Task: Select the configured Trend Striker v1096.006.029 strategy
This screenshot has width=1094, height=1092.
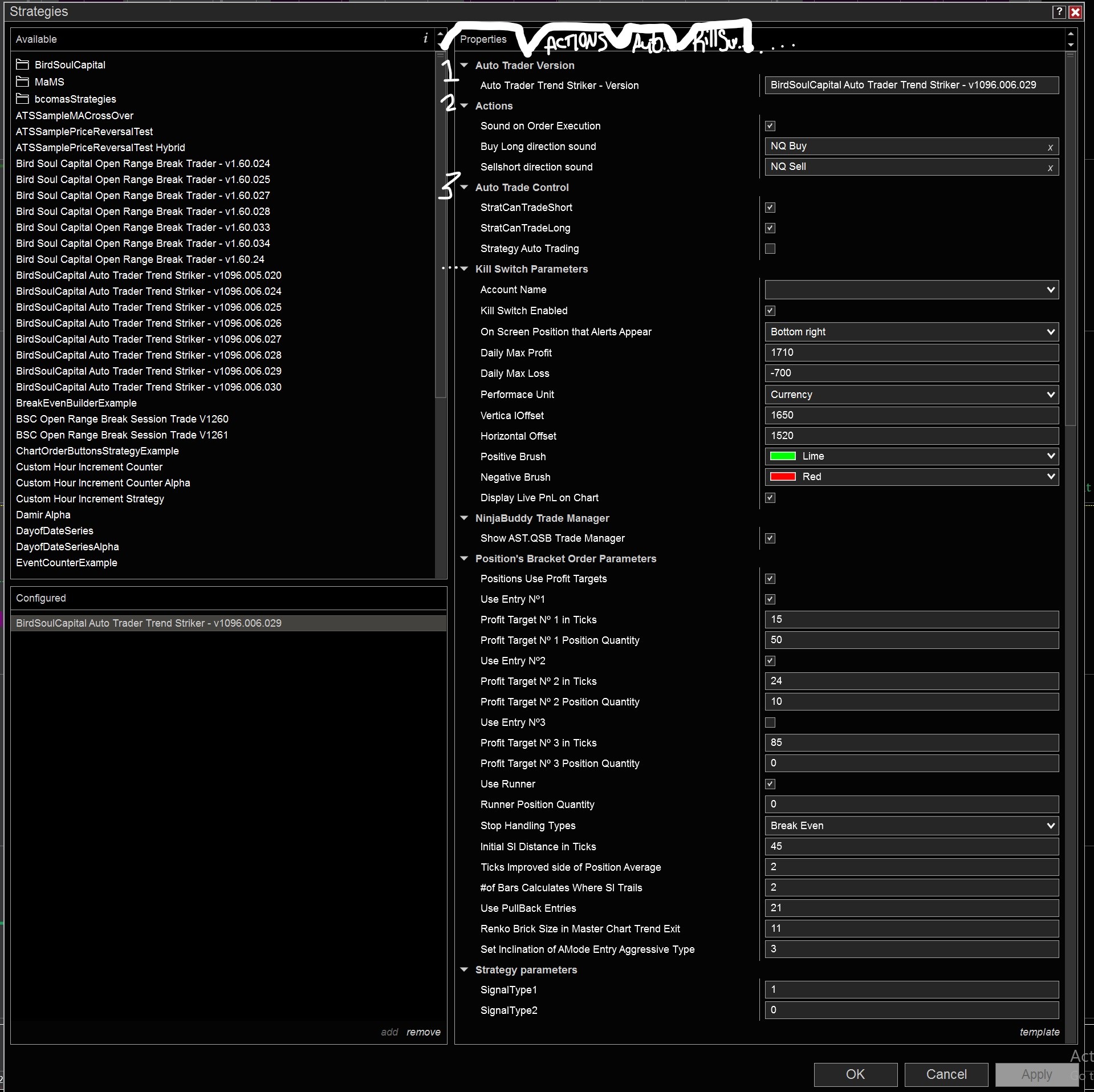Action: [228, 623]
